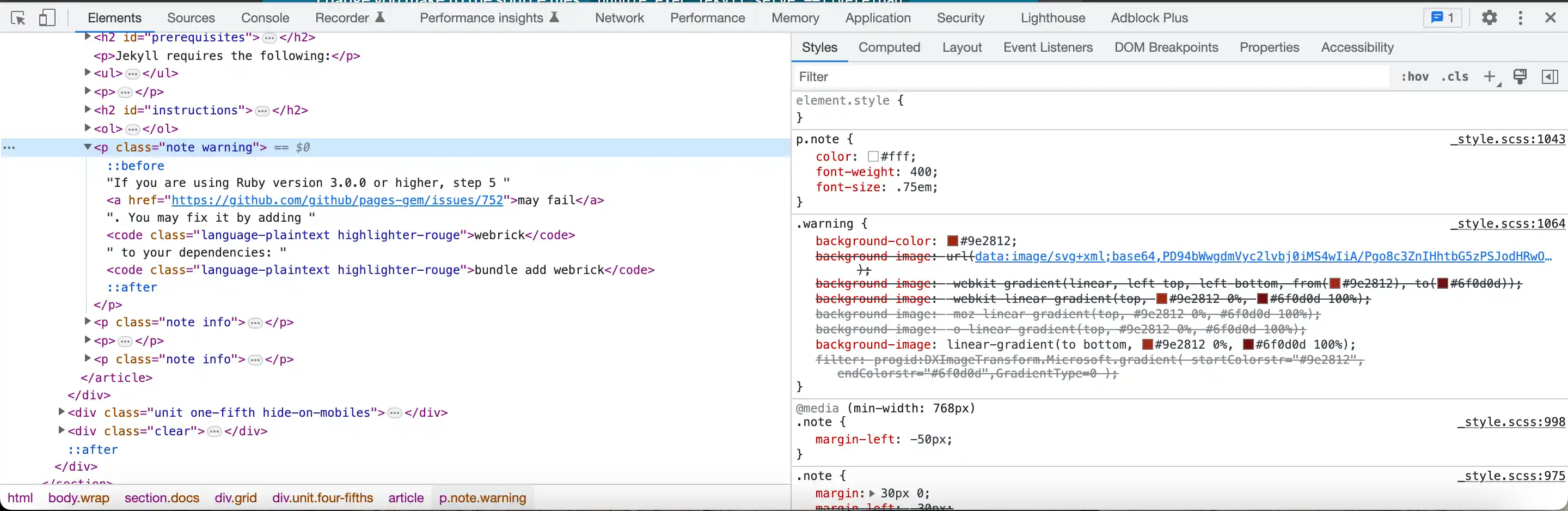The height and width of the screenshot is (511, 1568).
Task: Toggle rendering emulations paintbrush icon
Action: (1520, 77)
